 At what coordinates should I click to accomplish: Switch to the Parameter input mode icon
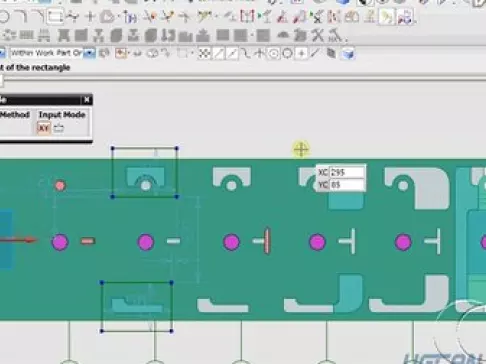59,128
